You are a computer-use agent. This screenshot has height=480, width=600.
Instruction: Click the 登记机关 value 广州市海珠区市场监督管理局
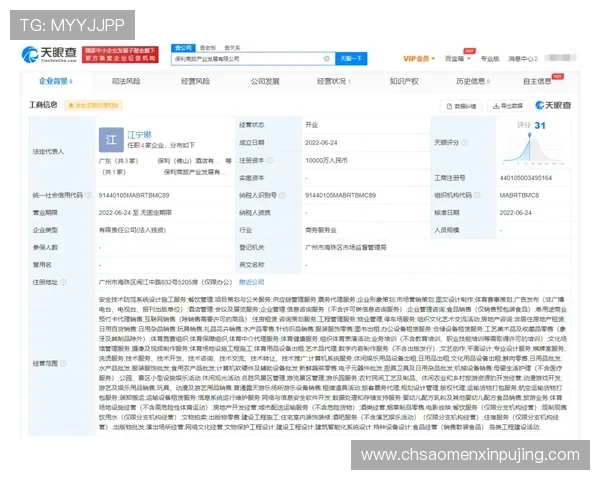pos(346,248)
